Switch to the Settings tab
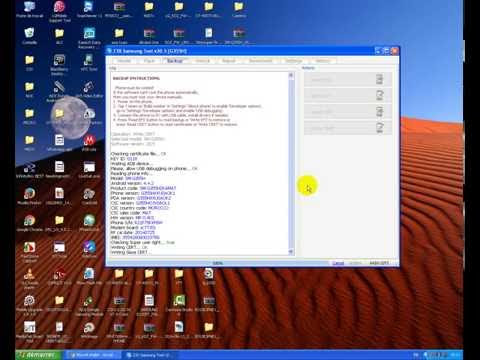Screen dimensions: 480x360 (x=294, y=61)
